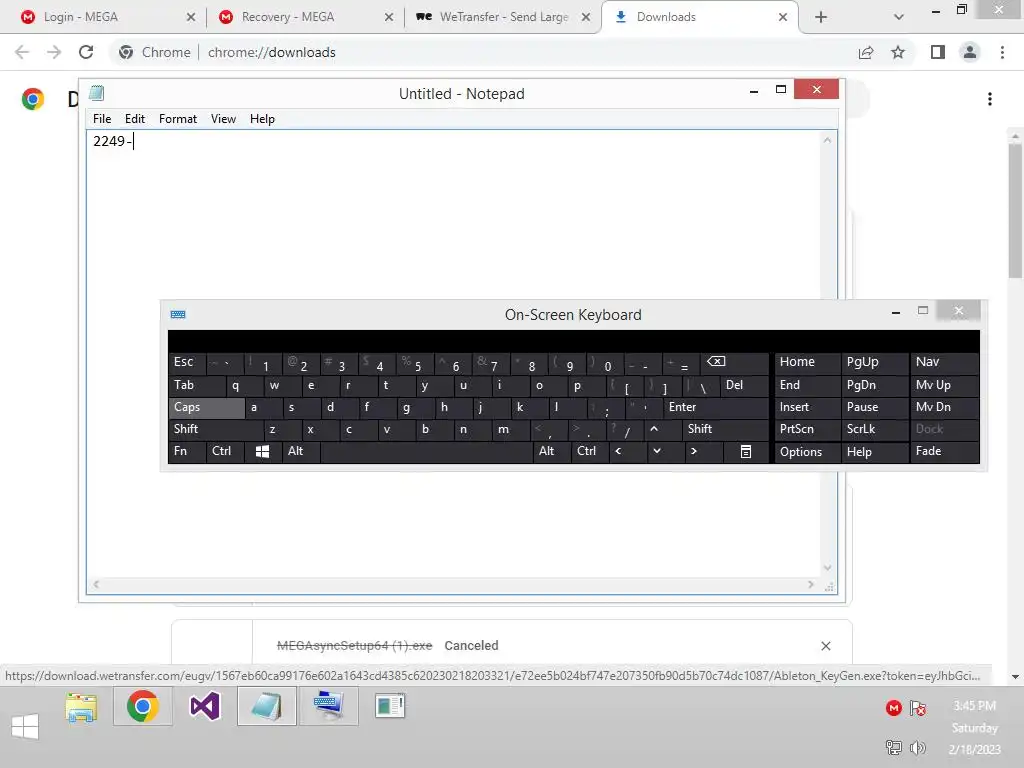Toggle left Shift key on On-Screen Keyboard
Image resolution: width=1024 pixels, height=768 pixels.
click(x=216, y=429)
